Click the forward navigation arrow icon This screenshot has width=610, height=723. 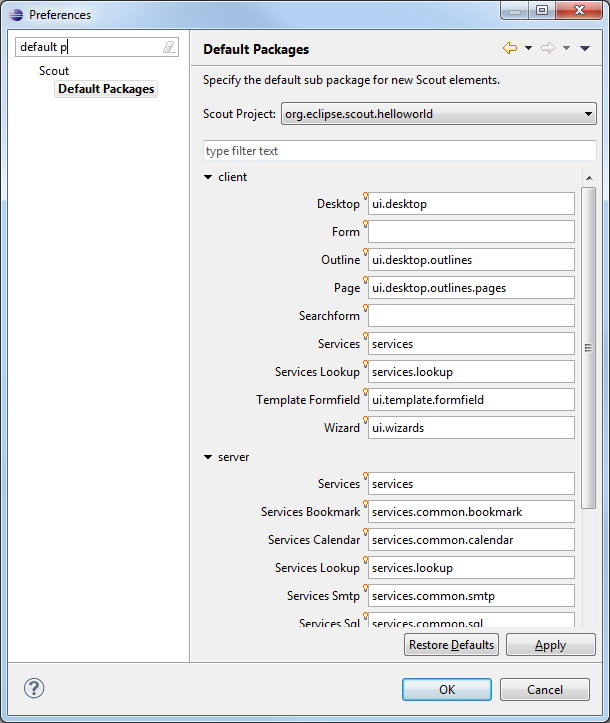pos(548,48)
